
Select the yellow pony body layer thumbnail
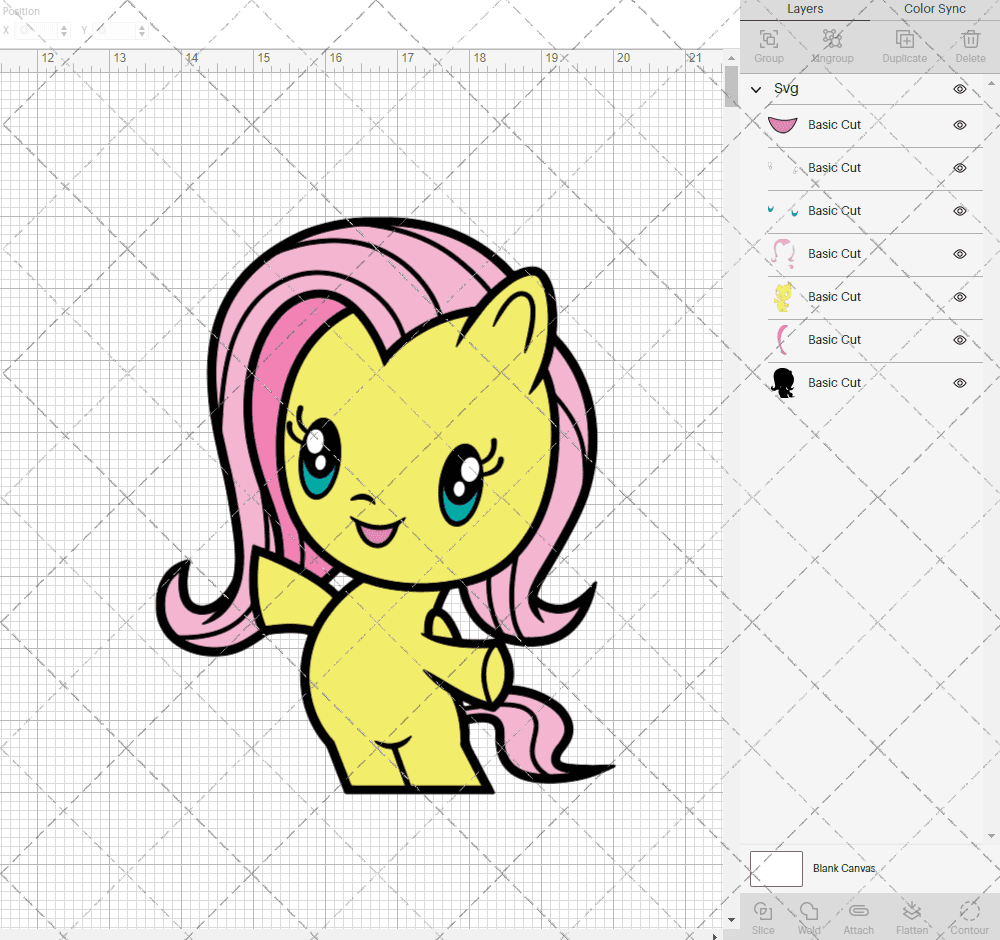coord(783,297)
